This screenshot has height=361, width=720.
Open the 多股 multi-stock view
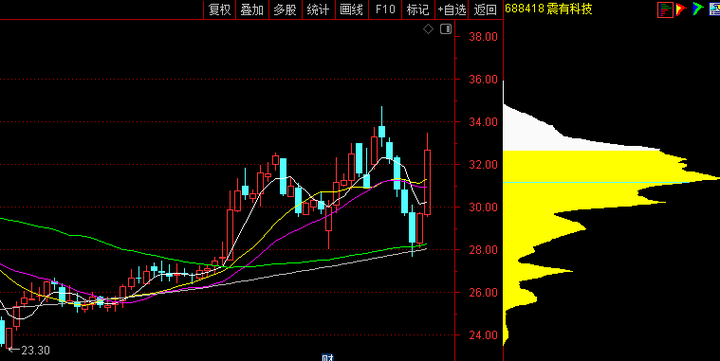285,10
